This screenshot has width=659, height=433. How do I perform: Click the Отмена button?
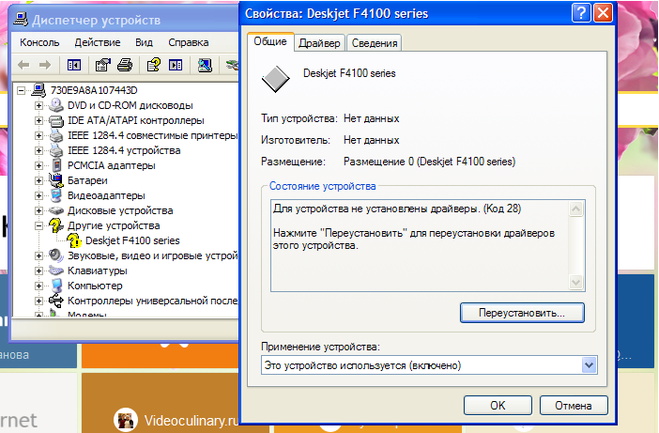573,406
